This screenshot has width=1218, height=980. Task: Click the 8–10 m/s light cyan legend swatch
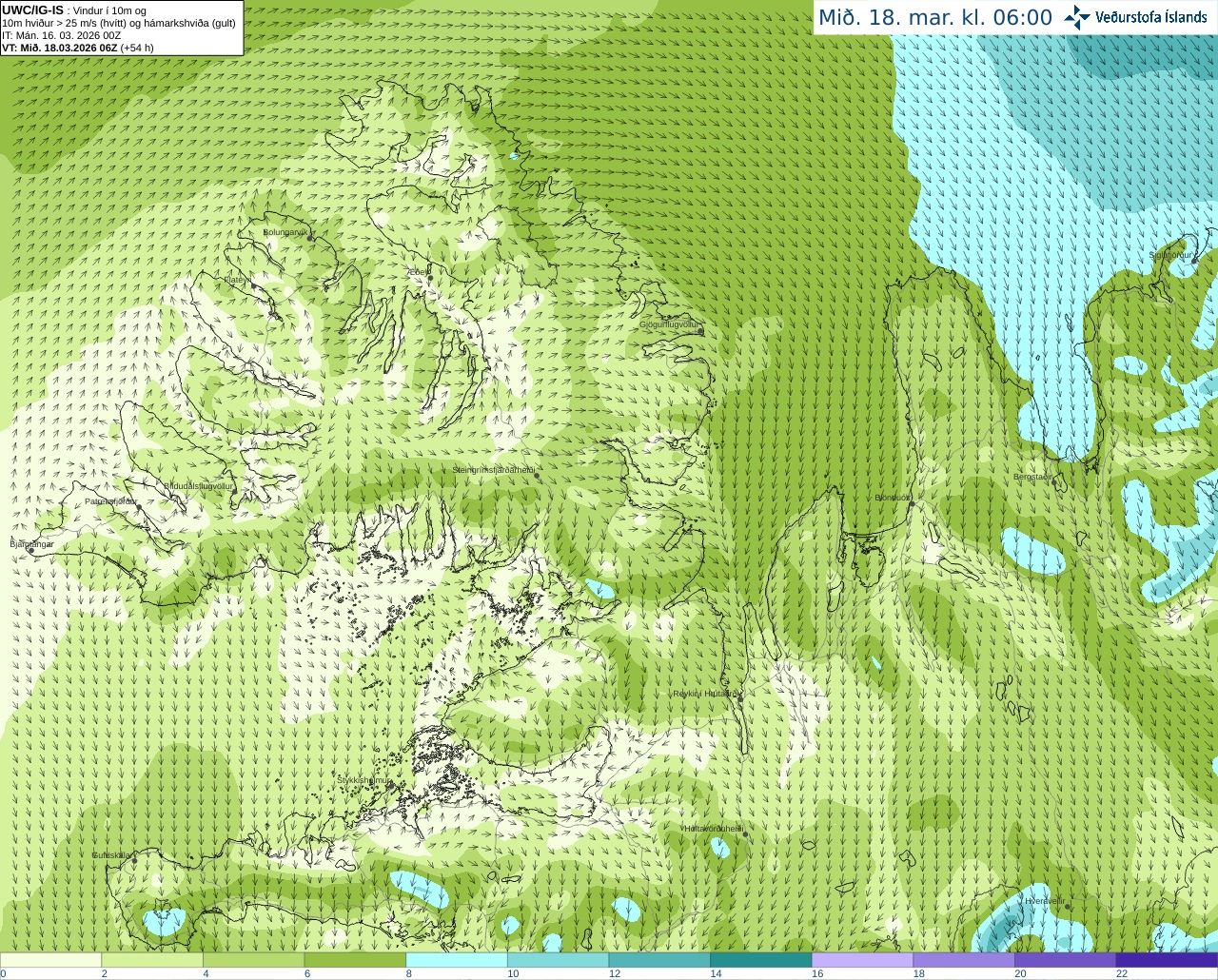(x=457, y=960)
